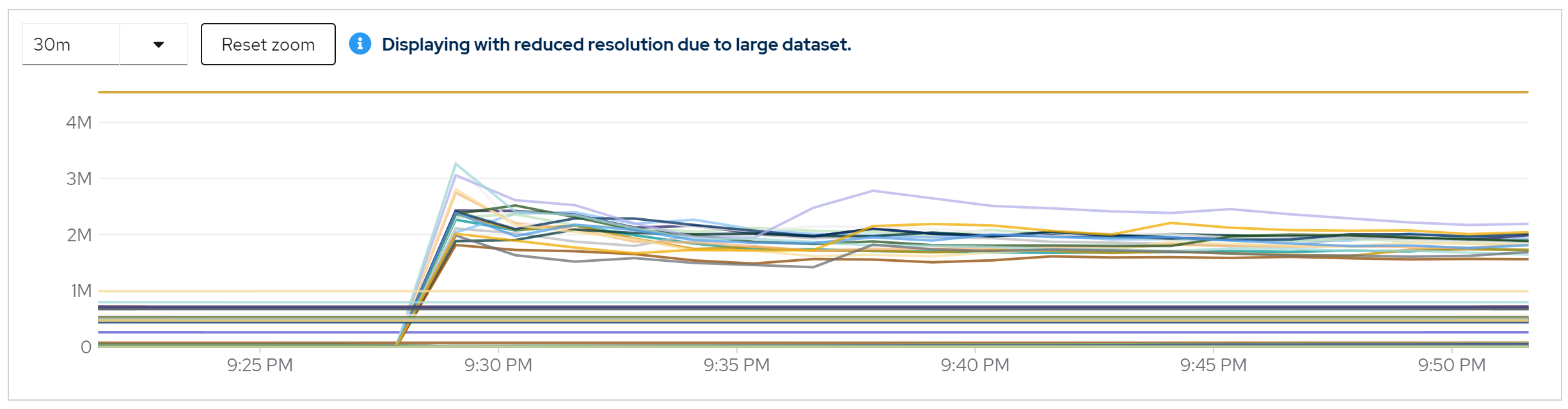Screen dimensions: 1568x409
Task: Click the 1M y-axis label
Action: coord(81,291)
